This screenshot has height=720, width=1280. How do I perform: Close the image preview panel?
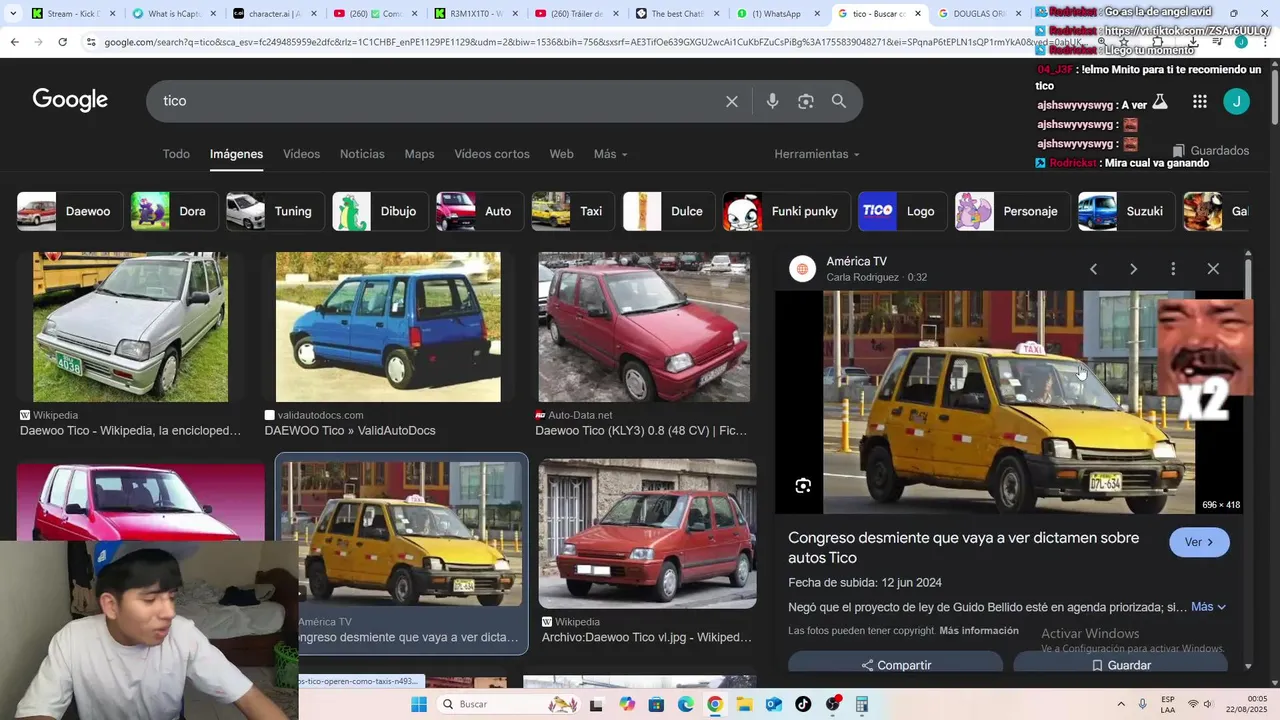[1213, 269]
